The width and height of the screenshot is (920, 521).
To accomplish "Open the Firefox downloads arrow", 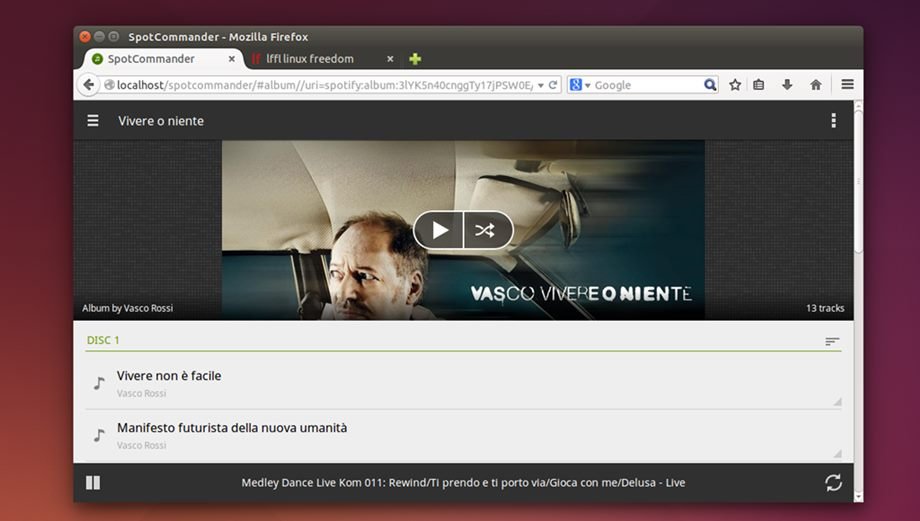I will [x=787, y=85].
